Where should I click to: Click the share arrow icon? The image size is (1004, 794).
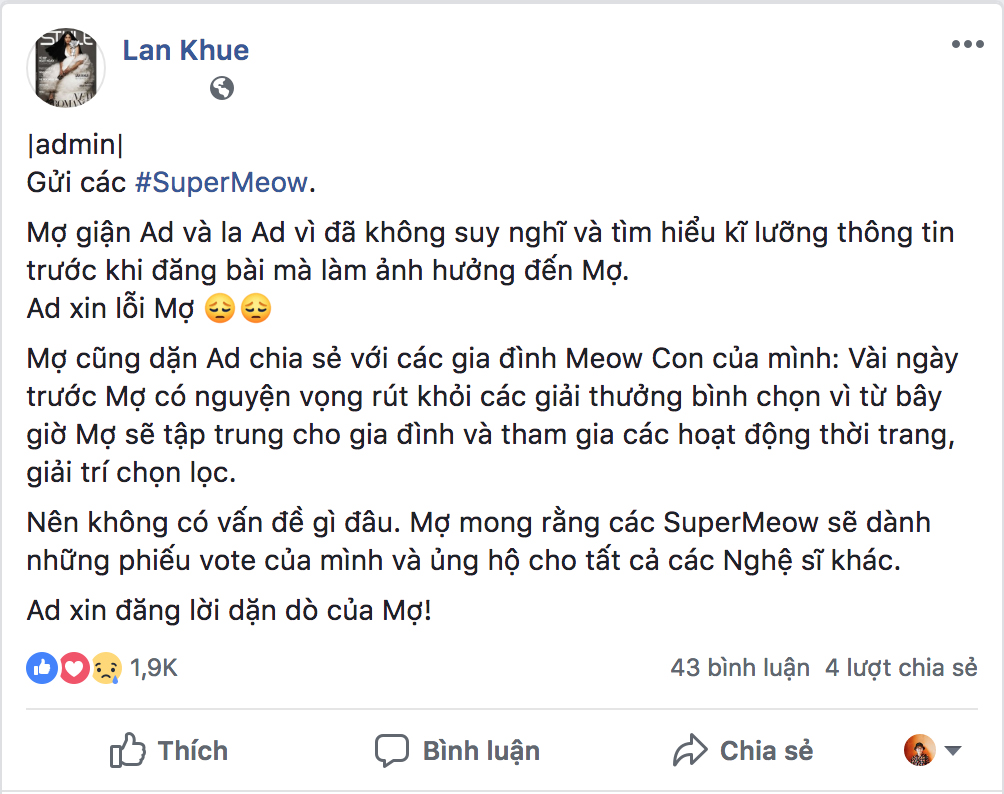[x=691, y=750]
